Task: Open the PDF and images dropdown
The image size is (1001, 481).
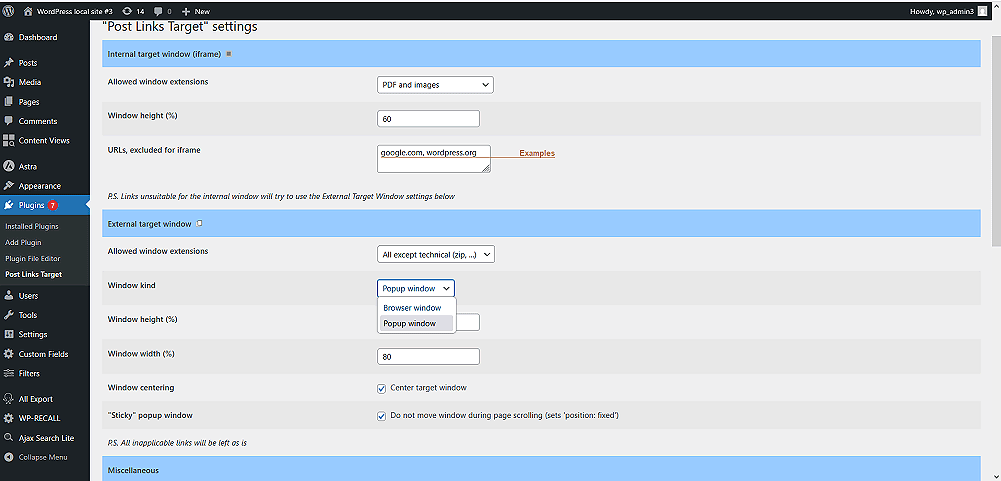Action: [x=435, y=85]
